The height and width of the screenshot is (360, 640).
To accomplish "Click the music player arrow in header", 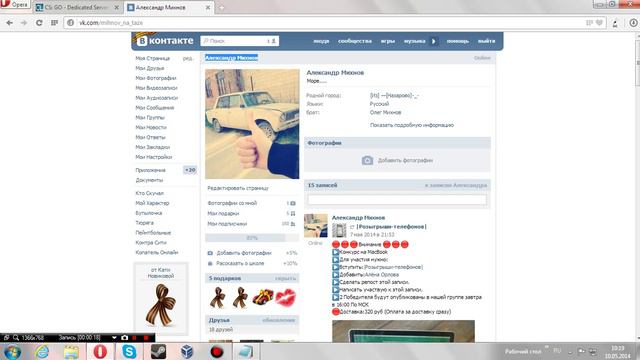I will (434, 41).
